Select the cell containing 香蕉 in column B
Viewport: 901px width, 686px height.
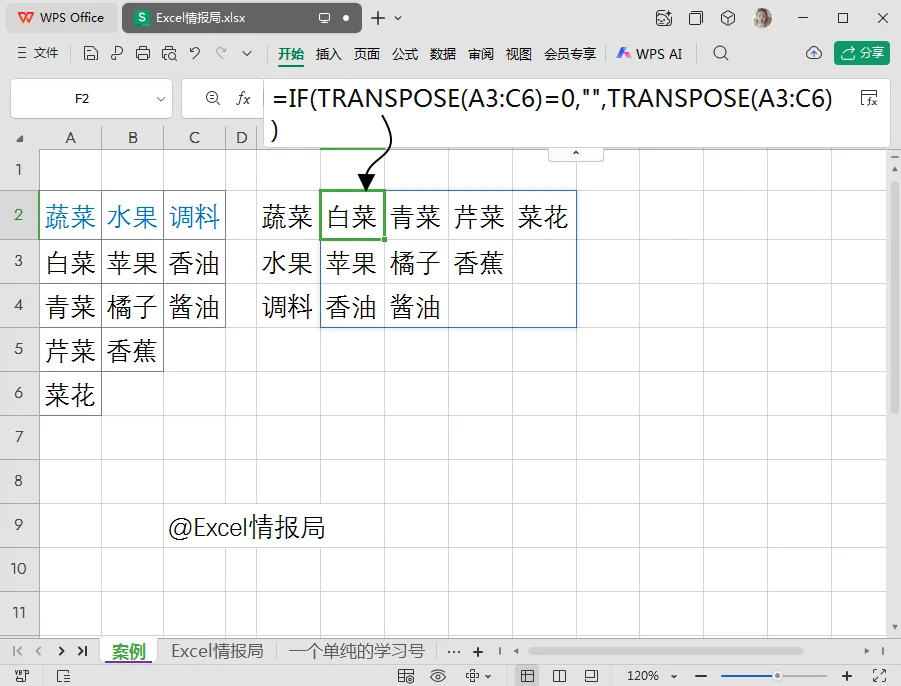click(132, 350)
